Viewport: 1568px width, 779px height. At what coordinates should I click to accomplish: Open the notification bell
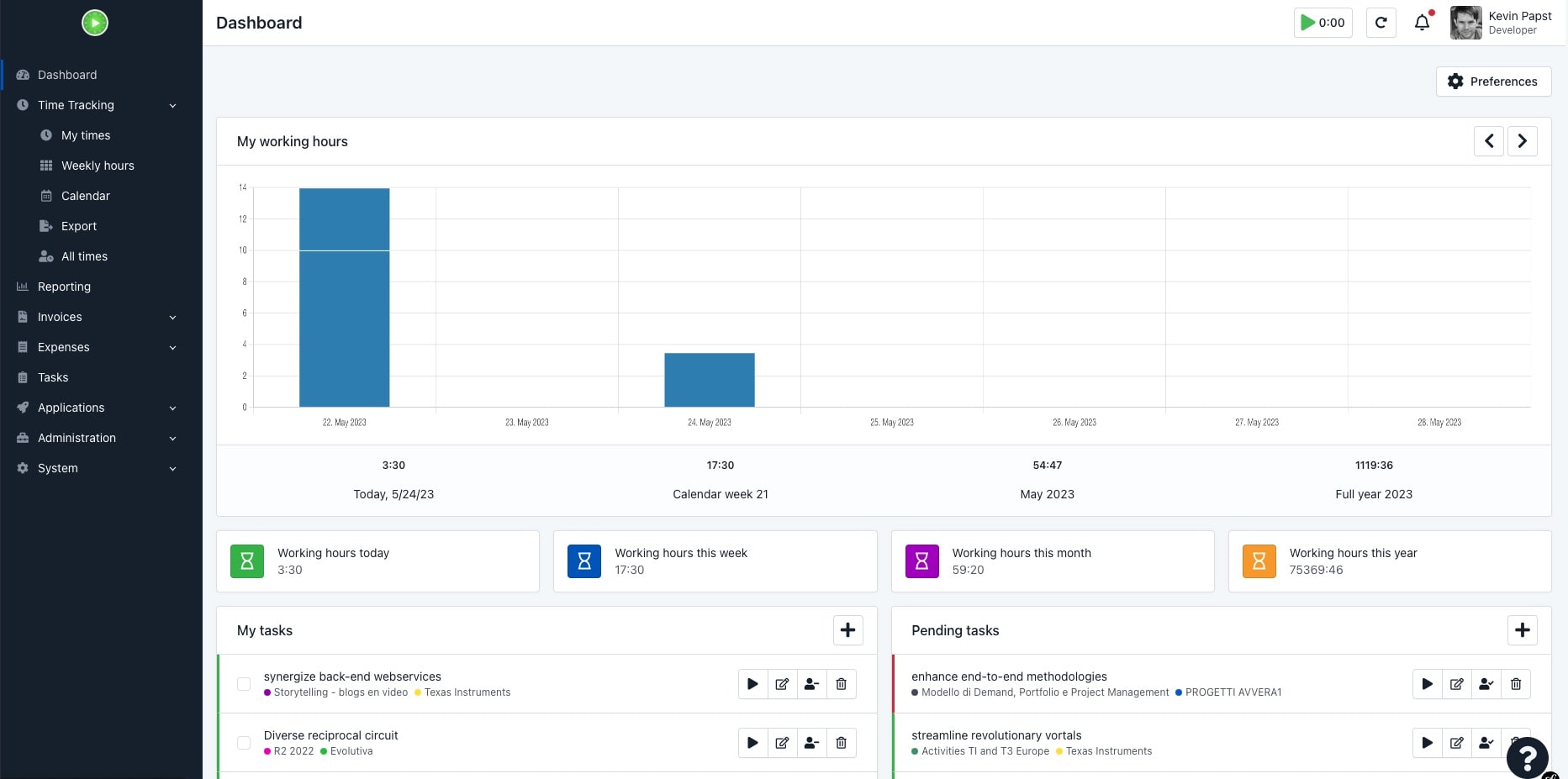pos(1422,23)
